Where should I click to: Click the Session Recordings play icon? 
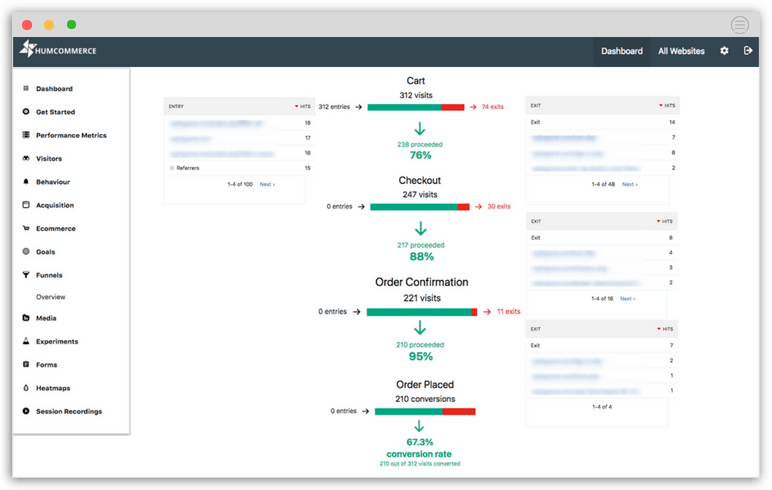(25, 411)
